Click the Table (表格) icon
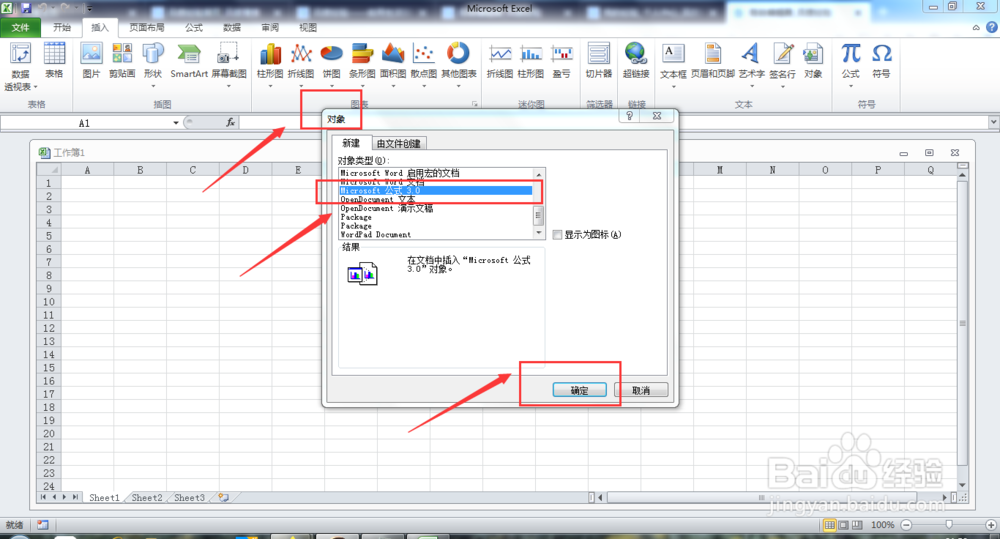The height and width of the screenshot is (539, 1000). point(54,60)
